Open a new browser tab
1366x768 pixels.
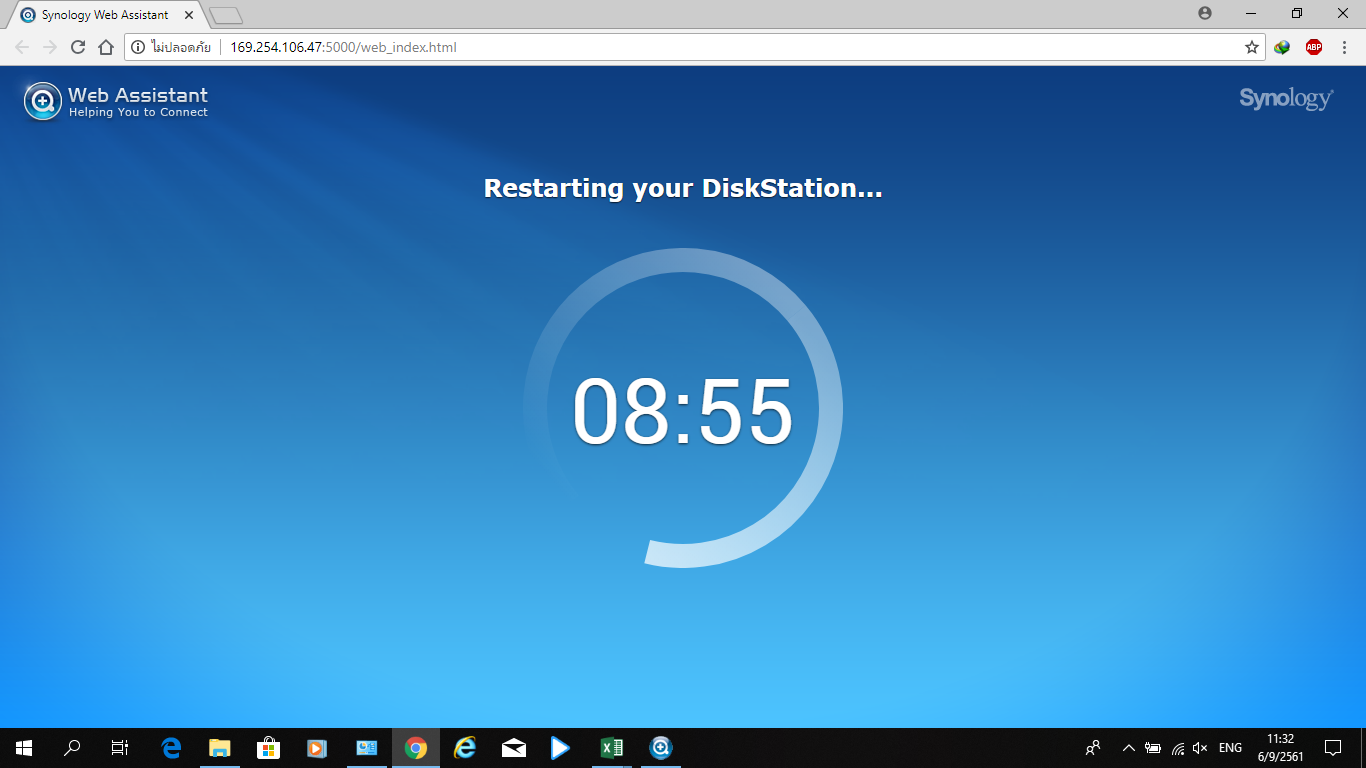(x=226, y=15)
